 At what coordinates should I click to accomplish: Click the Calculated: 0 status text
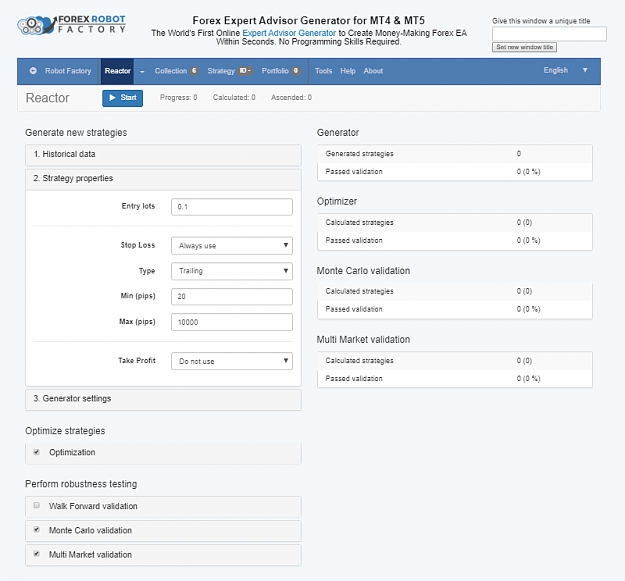(x=234, y=98)
